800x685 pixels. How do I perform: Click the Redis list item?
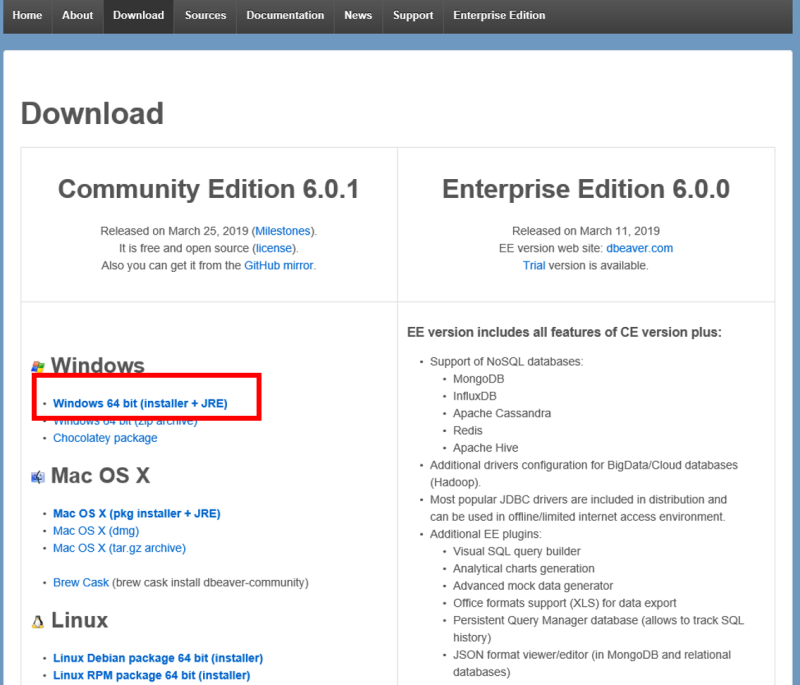(467, 431)
